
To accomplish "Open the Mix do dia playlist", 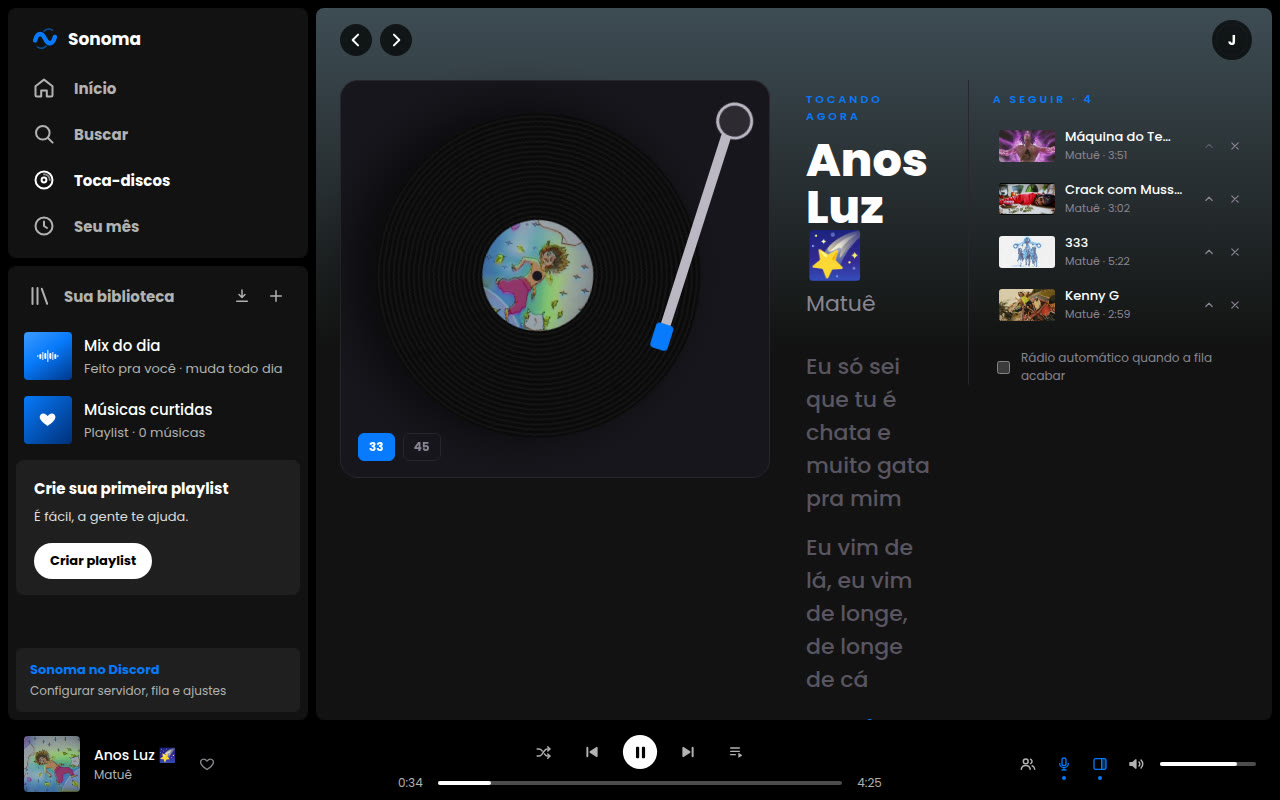I will (x=158, y=356).
